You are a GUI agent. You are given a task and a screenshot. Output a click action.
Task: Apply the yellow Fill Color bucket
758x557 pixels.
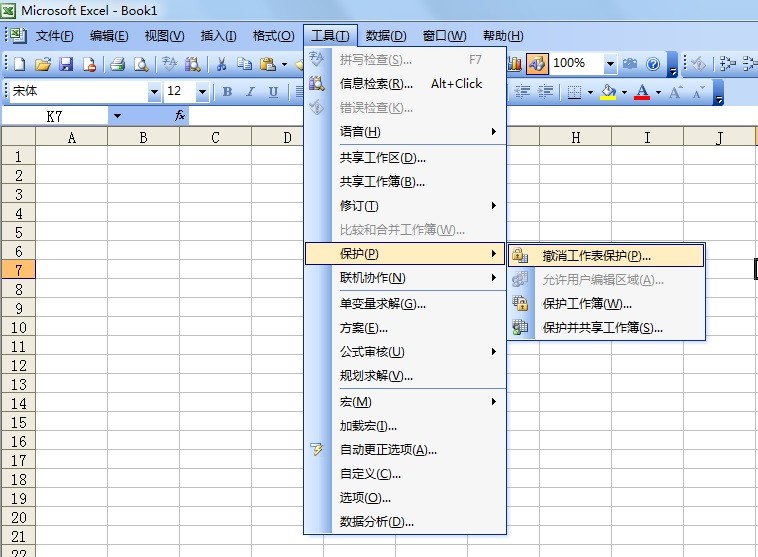608,91
